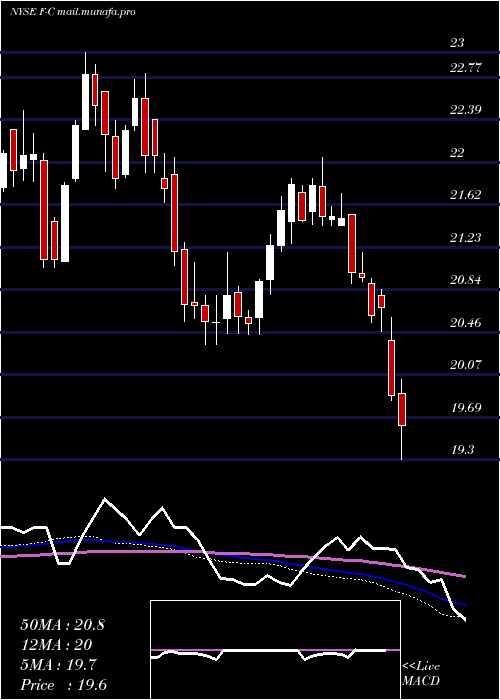This screenshot has width=500, height=700.
Task: Select the 5MA : 19.7 value
Action: 56,665
